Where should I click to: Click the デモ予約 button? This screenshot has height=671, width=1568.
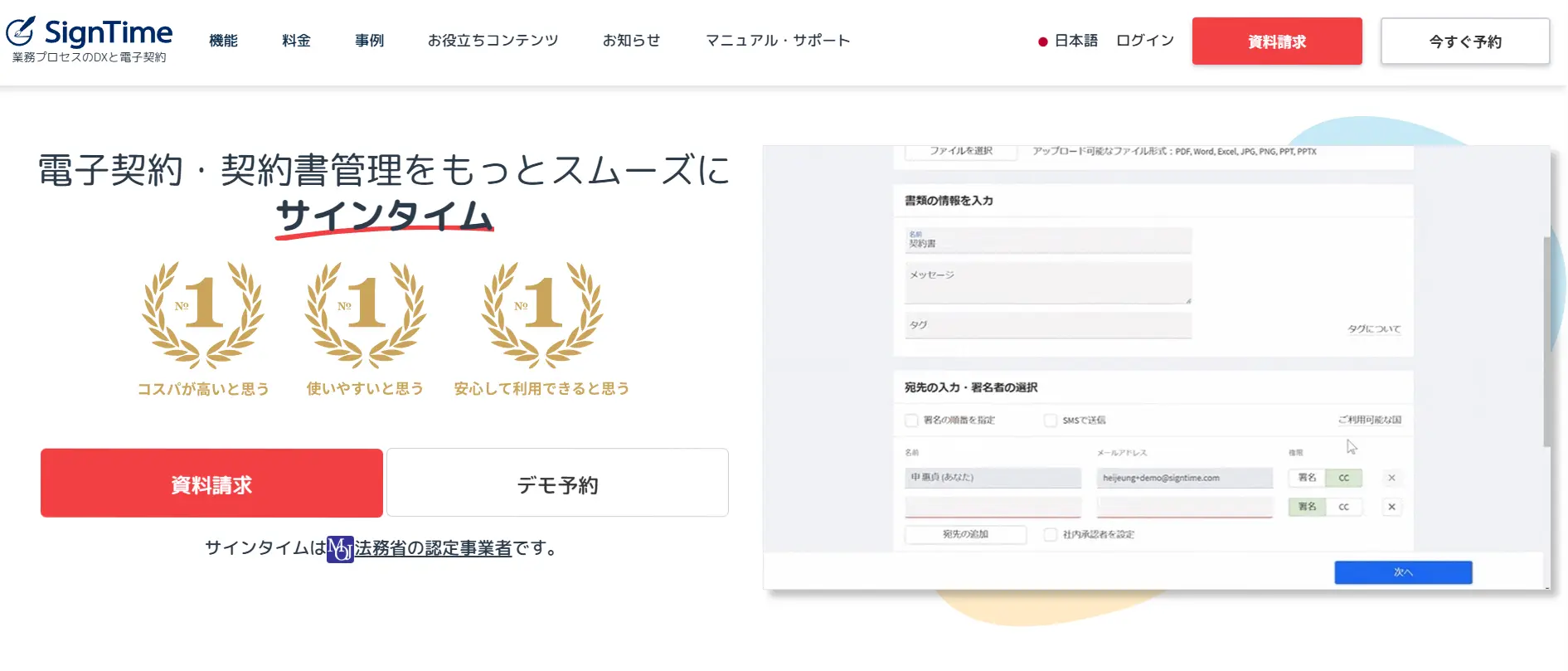pyautogui.click(x=557, y=484)
